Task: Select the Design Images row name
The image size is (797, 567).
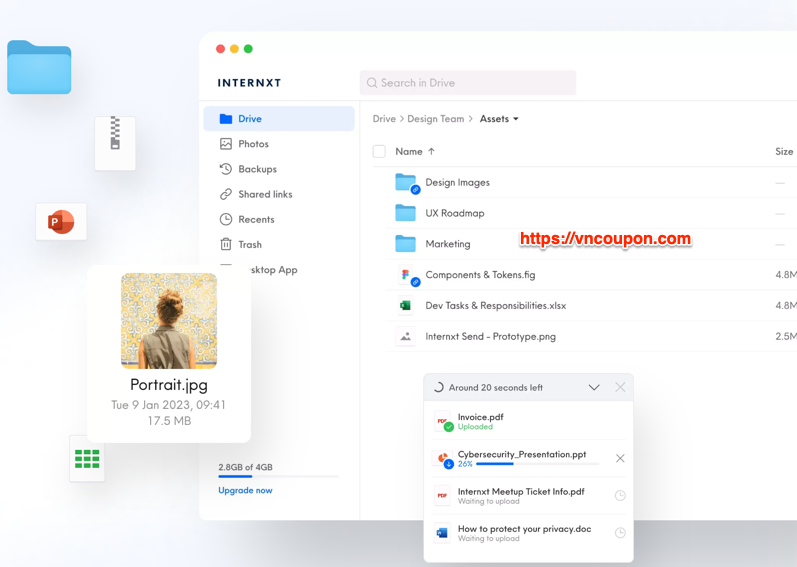Action: pyautogui.click(x=457, y=182)
